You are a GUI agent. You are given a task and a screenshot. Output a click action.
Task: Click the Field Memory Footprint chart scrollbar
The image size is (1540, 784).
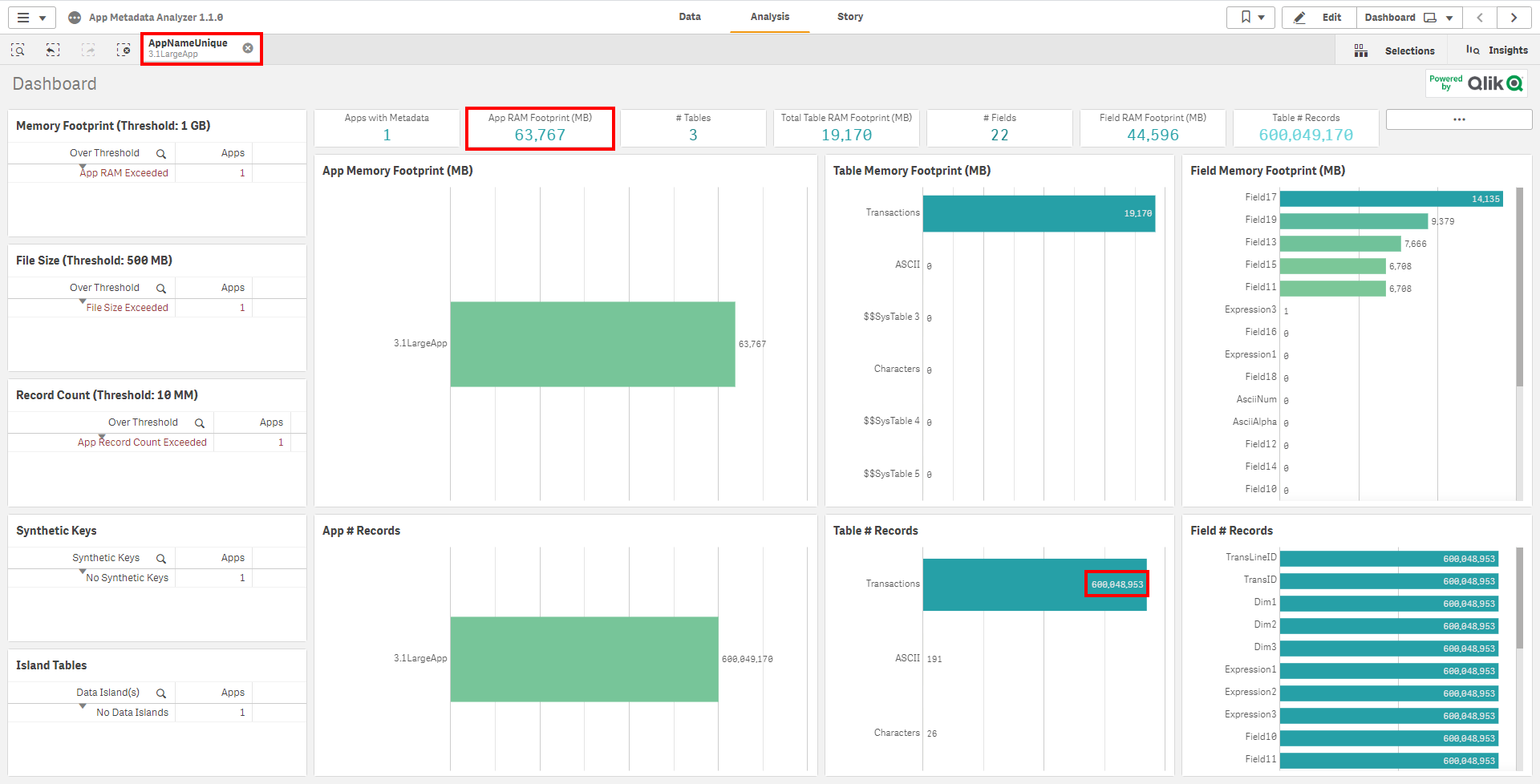pyautogui.click(x=1519, y=289)
